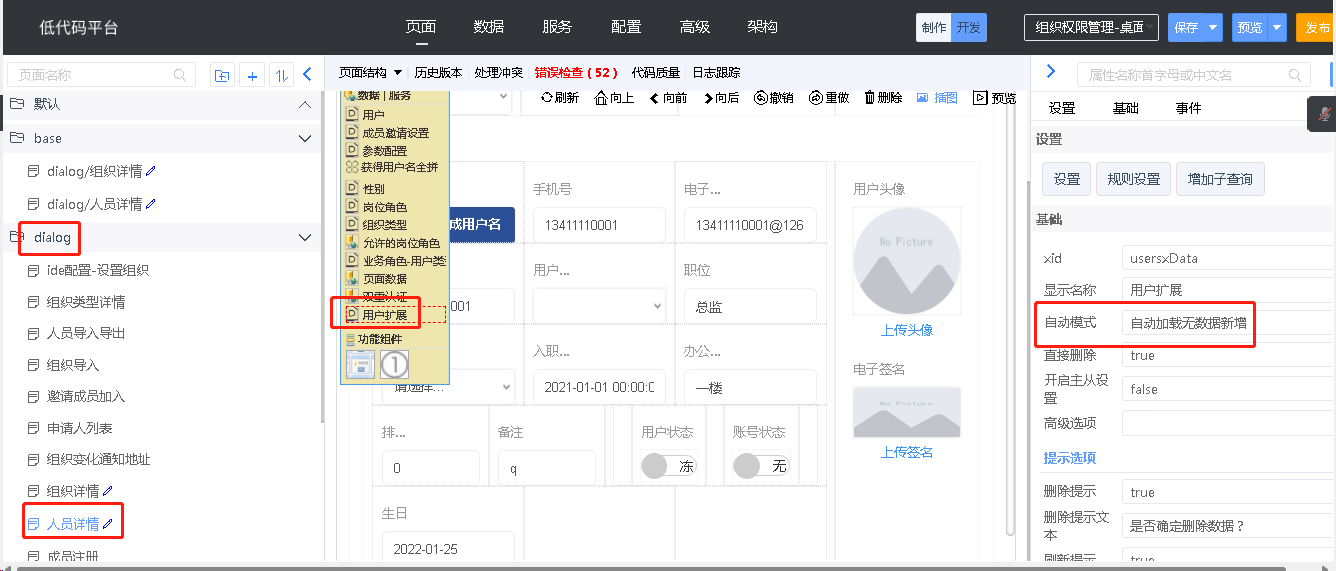Screen dimensions: 1336x571
Task: Switch to the 事件 properties tab
Action: (1188, 108)
